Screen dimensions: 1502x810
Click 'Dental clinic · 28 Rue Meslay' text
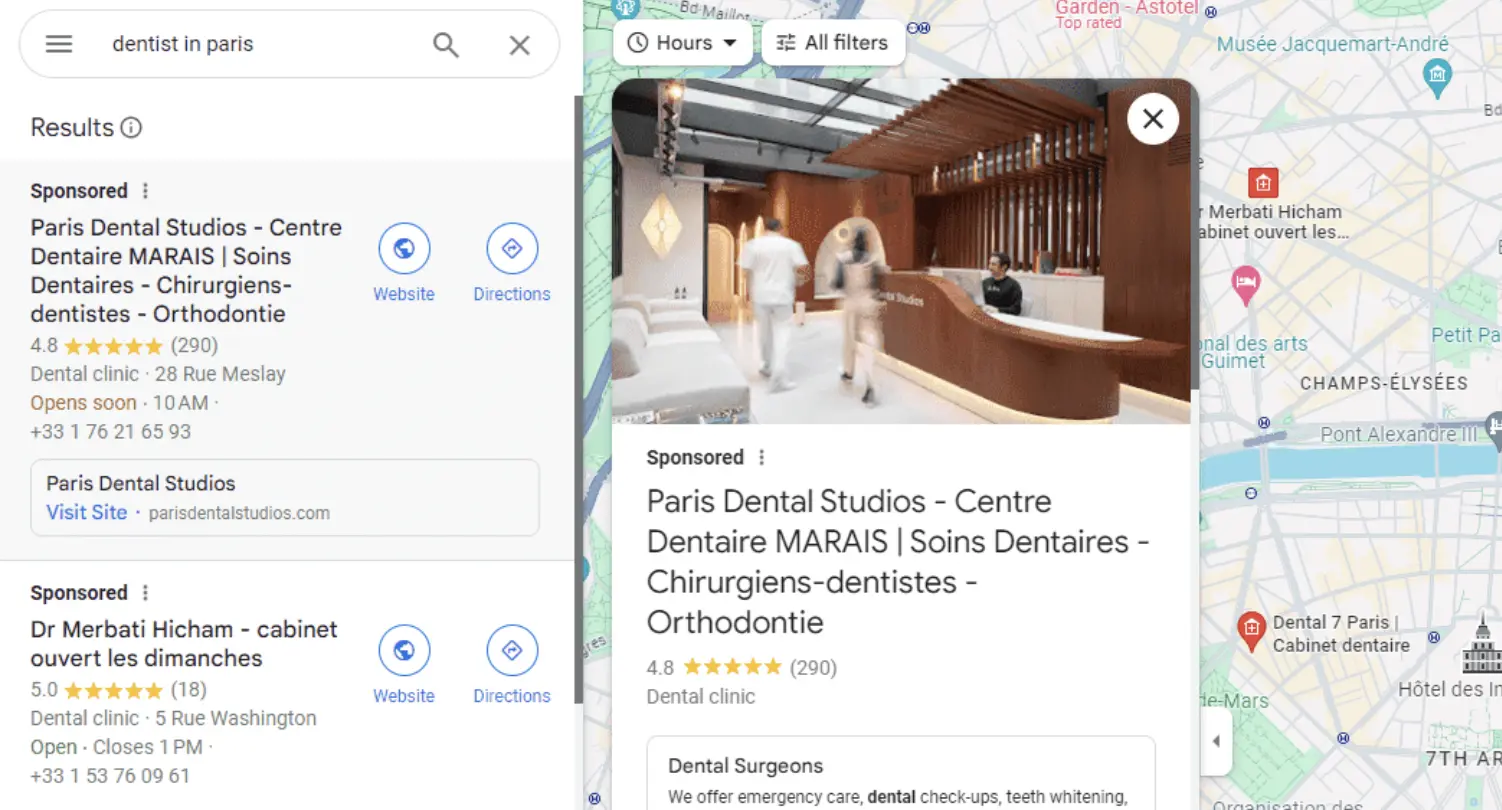[x=158, y=374]
